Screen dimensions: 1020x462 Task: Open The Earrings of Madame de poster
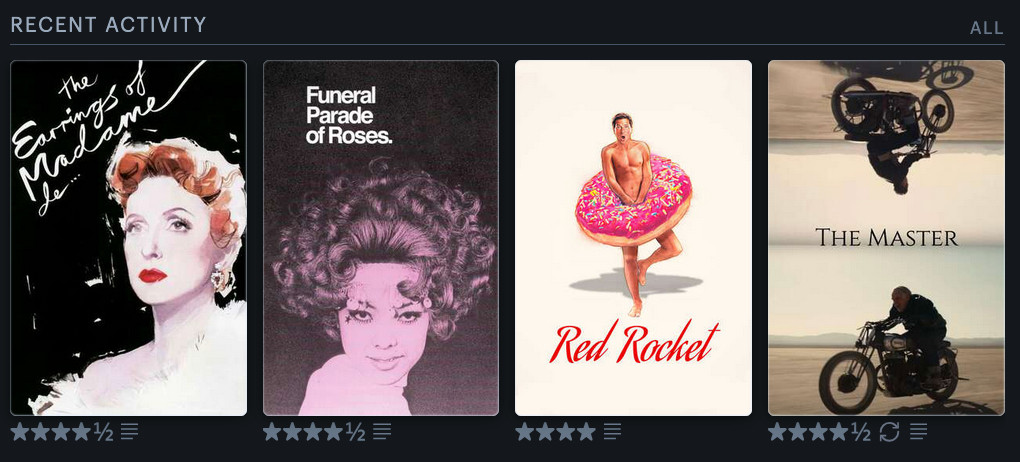pos(129,238)
